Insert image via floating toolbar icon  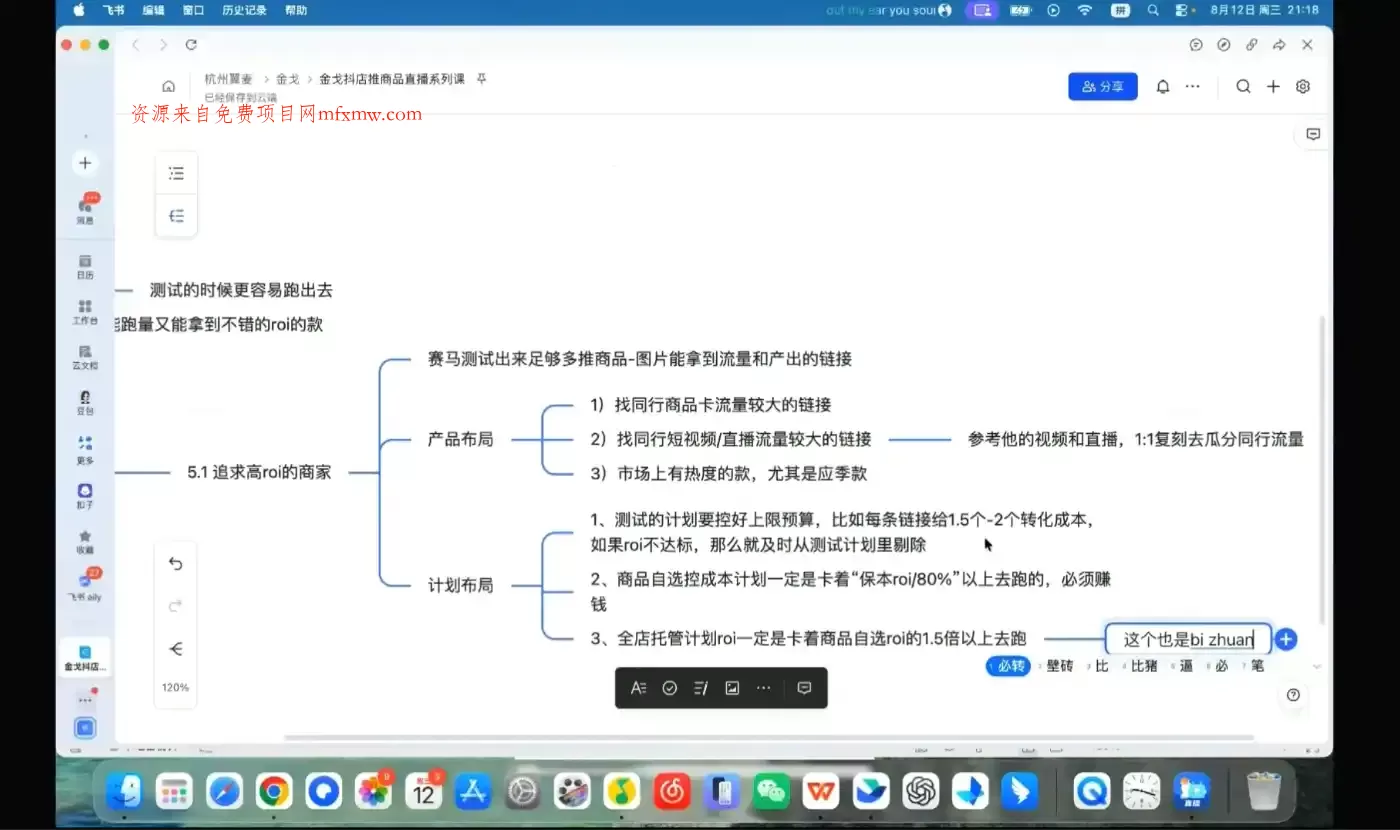(732, 688)
